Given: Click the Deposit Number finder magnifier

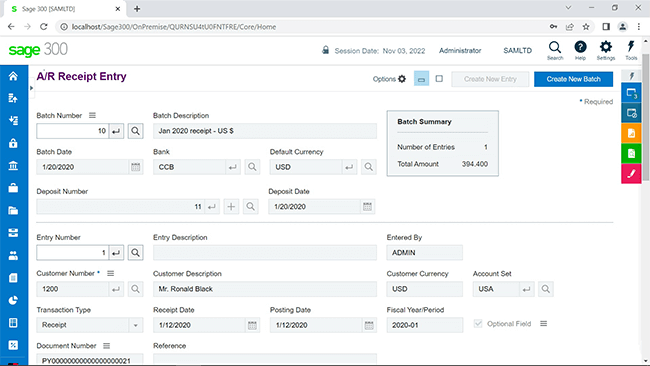Looking at the screenshot, I should pos(250,206).
